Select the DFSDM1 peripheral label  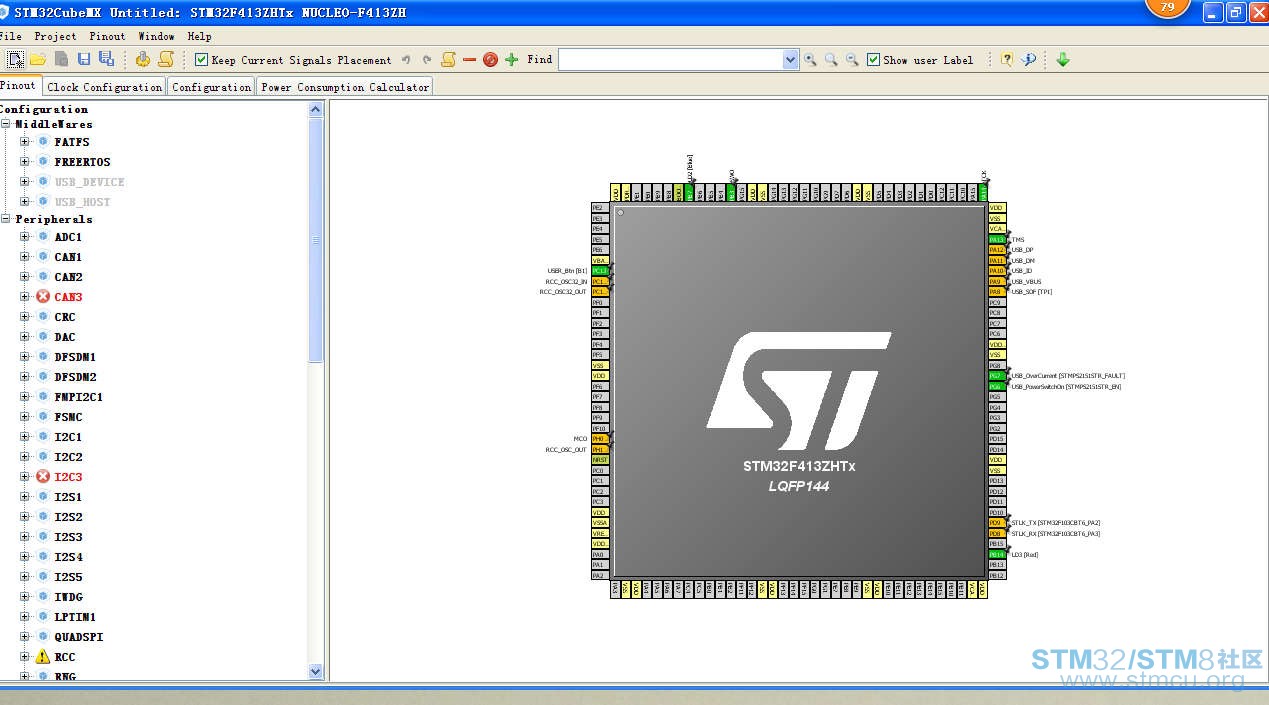point(75,357)
